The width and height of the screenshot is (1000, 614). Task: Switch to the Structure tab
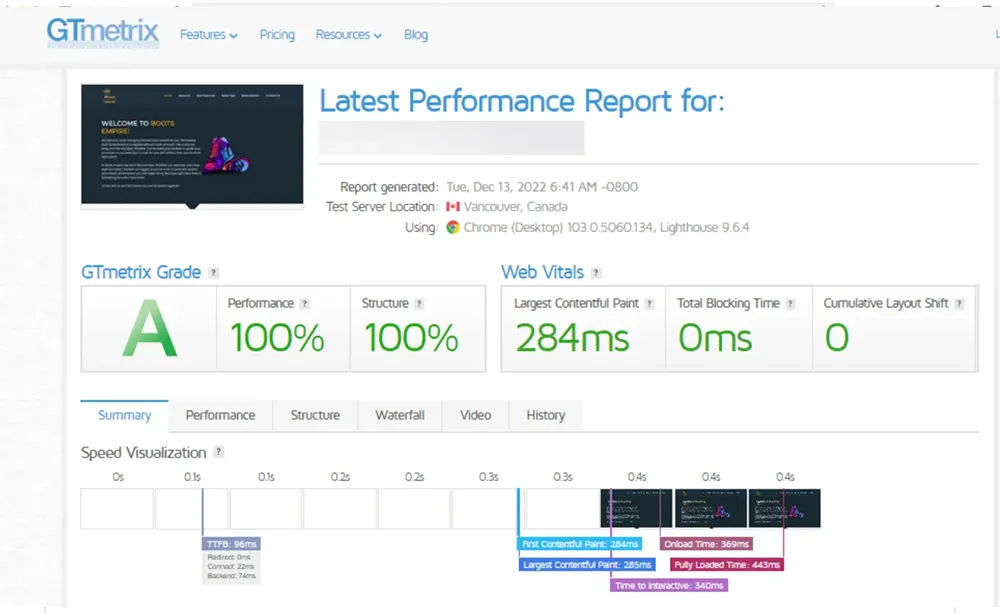pyautogui.click(x=315, y=415)
